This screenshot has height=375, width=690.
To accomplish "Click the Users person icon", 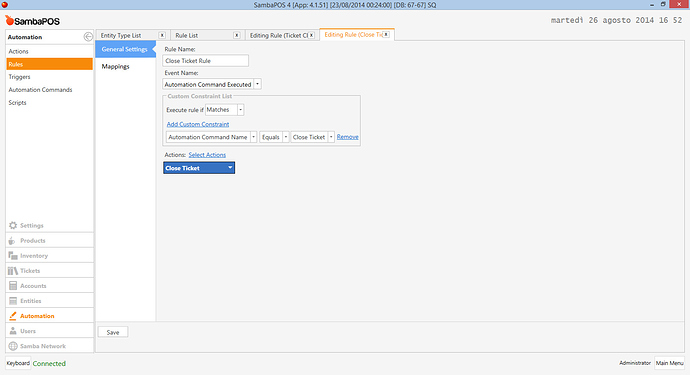I will 13,331.
